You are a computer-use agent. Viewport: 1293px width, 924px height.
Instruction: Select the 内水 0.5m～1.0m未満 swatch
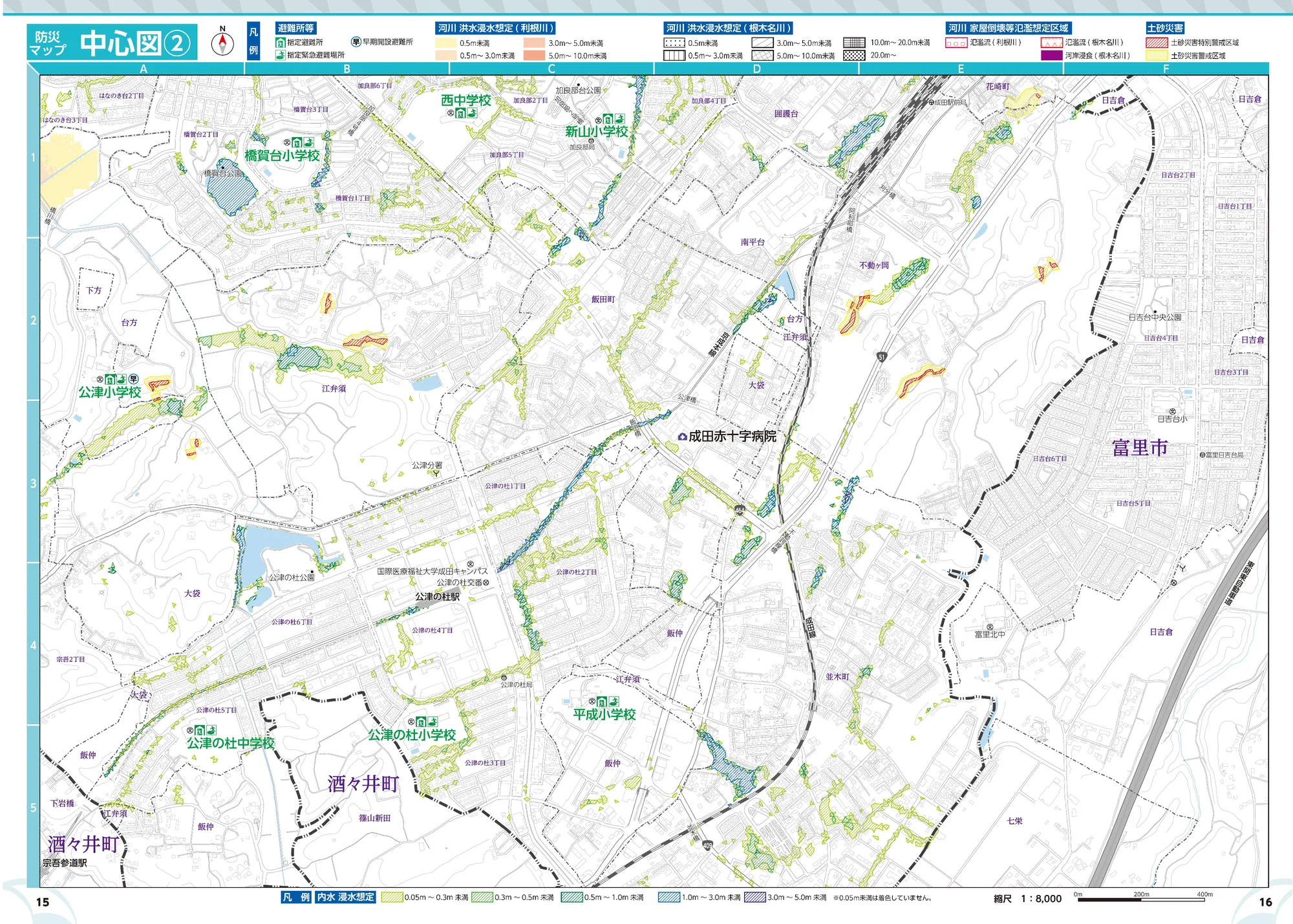point(572,897)
